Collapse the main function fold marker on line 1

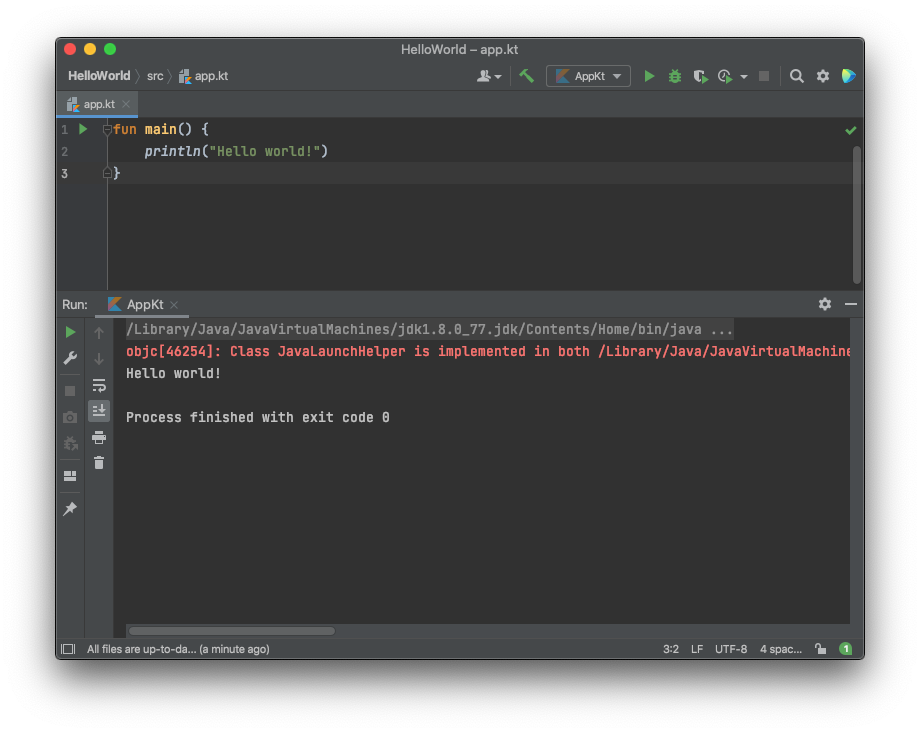tap(107, 130)
